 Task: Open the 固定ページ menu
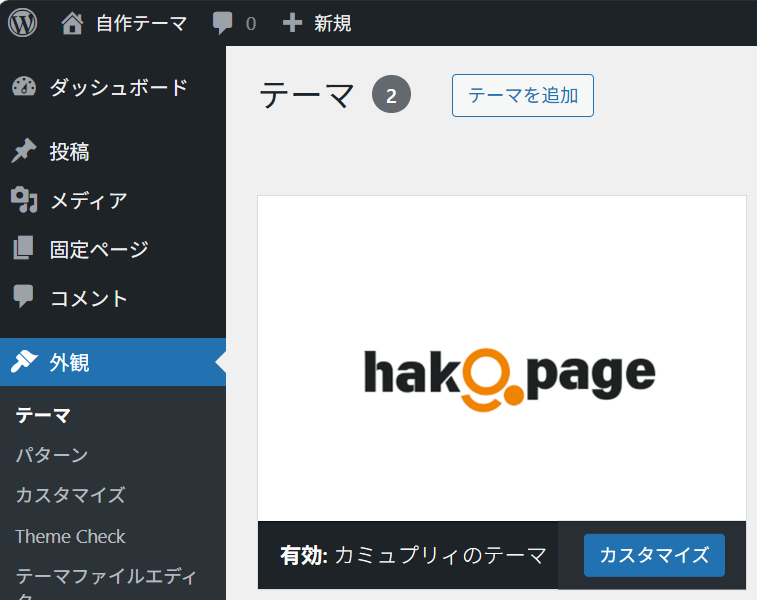(99, 249)
